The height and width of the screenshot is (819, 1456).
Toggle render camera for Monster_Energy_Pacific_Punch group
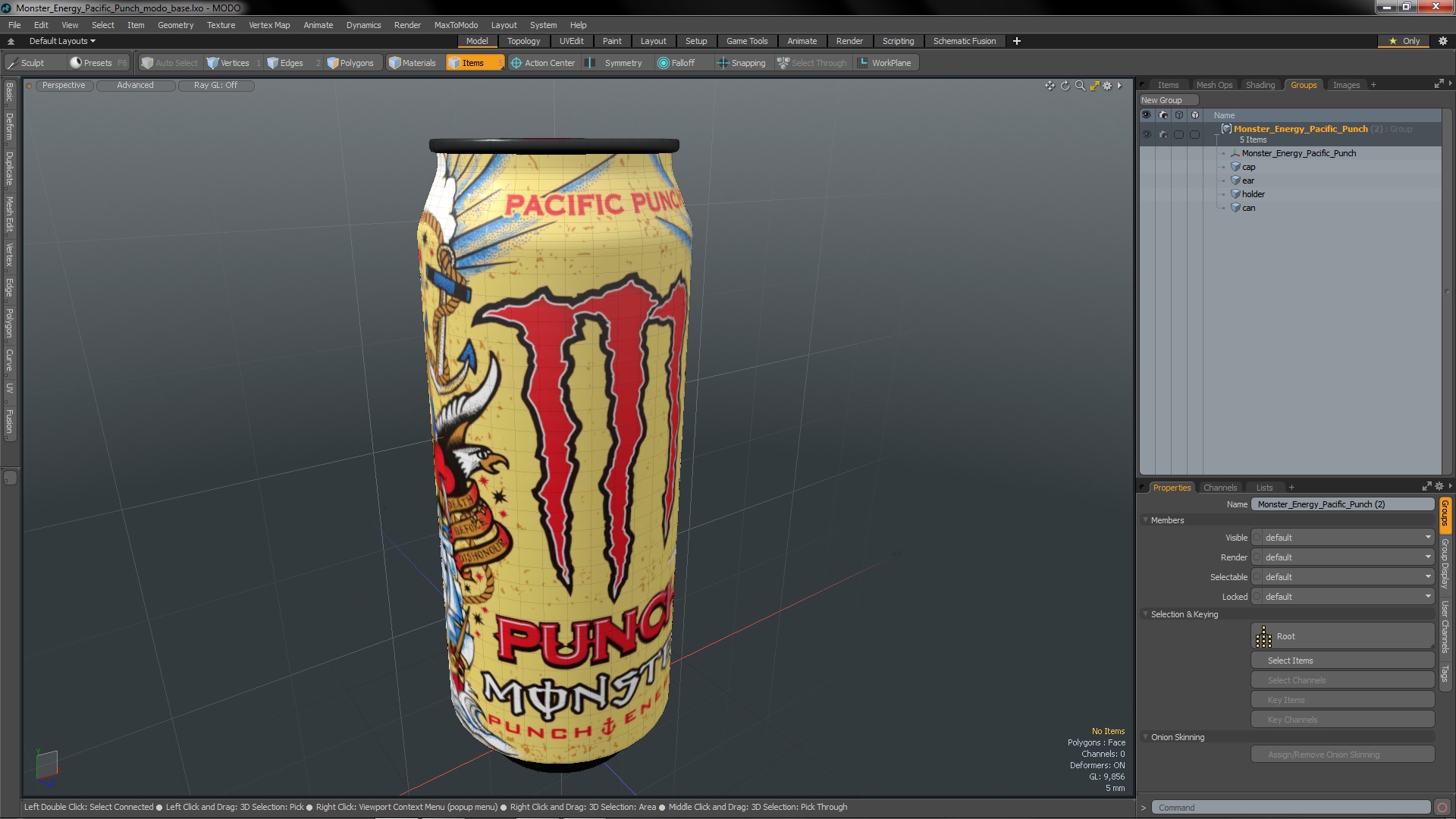[1163, 134]
